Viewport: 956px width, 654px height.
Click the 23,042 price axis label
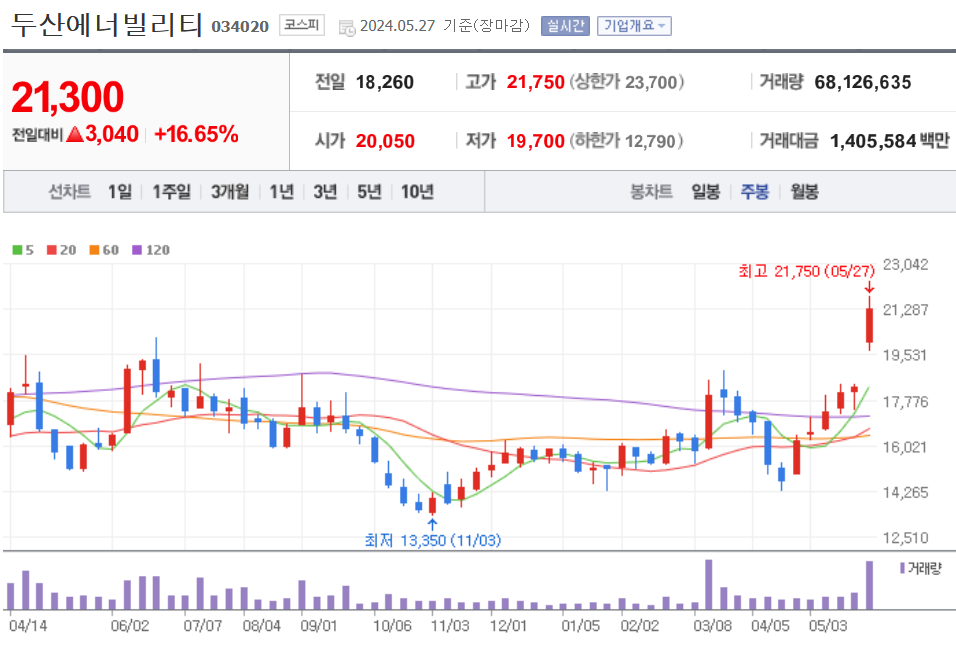point(905,265)
